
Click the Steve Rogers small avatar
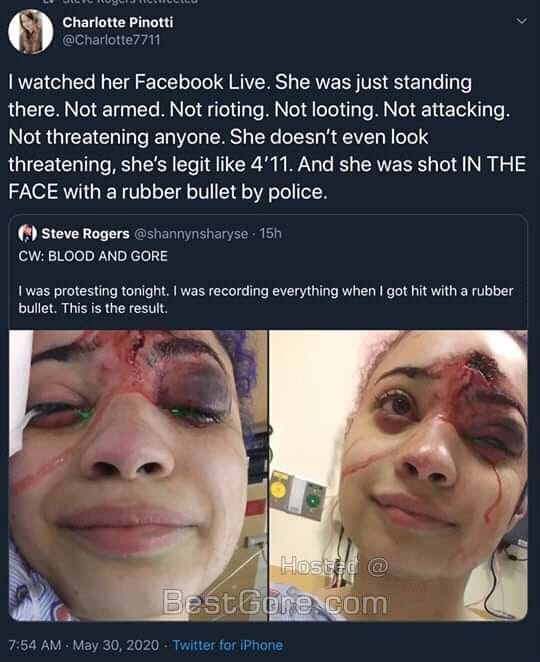coord(27,233)
